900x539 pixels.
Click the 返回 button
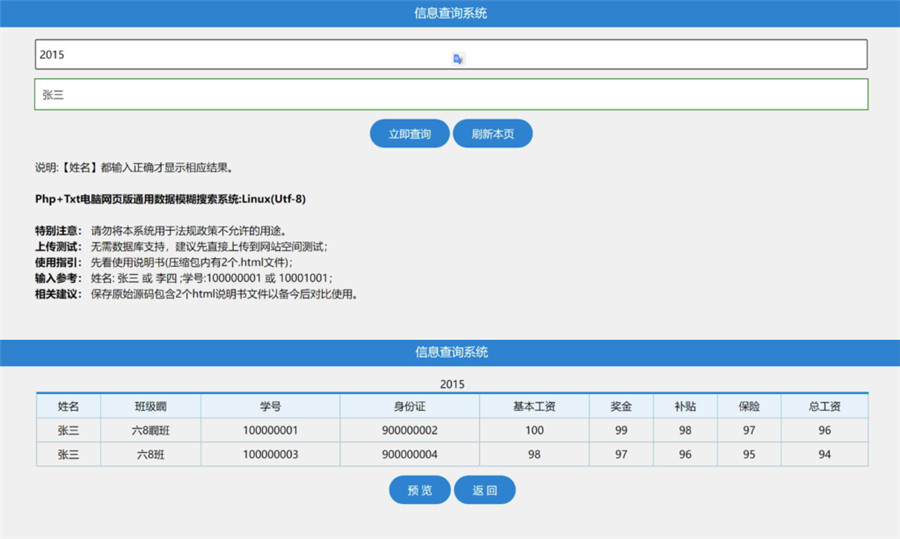click(x=485, y=490)
